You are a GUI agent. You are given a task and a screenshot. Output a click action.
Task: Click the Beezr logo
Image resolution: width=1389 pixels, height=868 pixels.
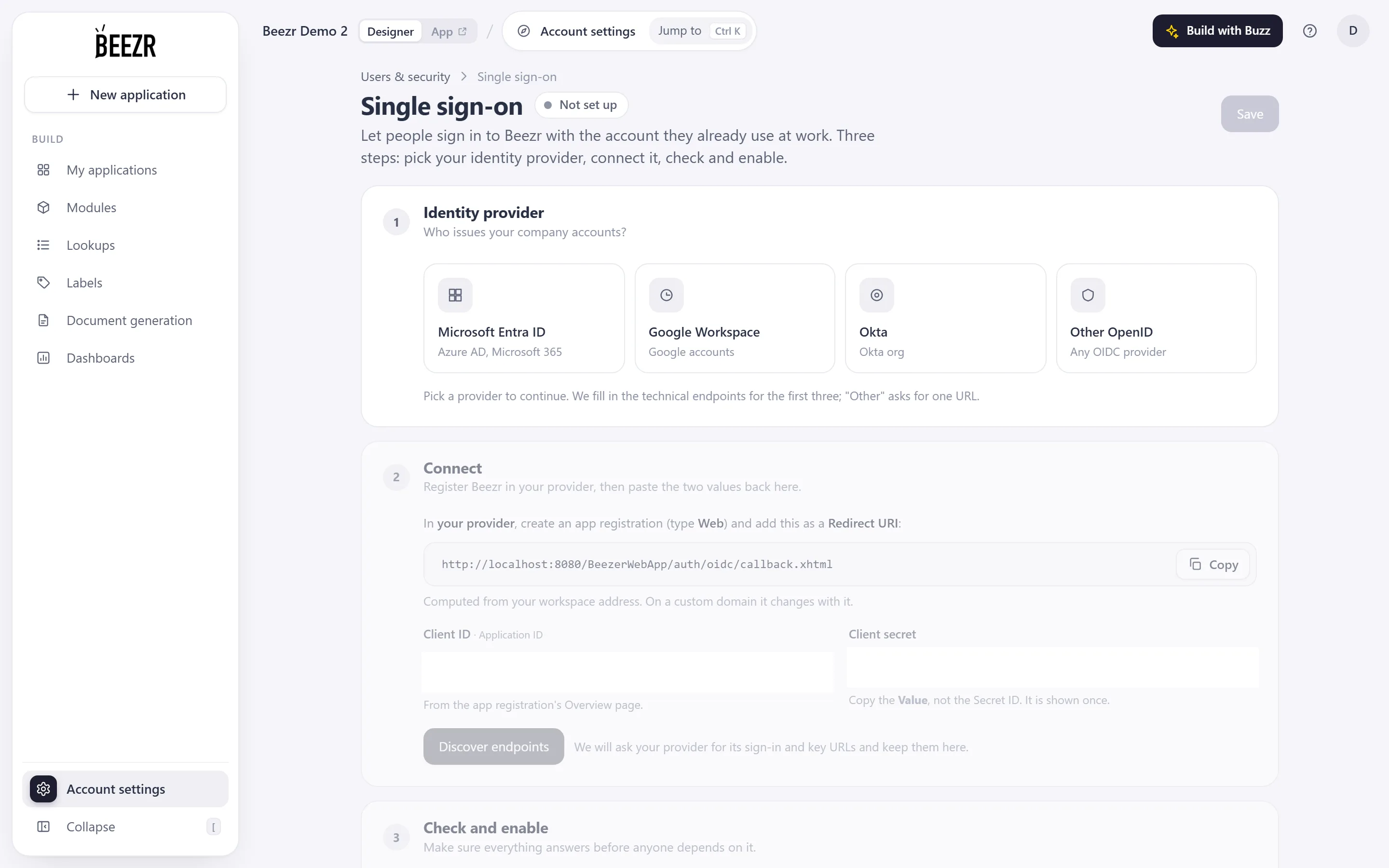(x=125, y=42)
